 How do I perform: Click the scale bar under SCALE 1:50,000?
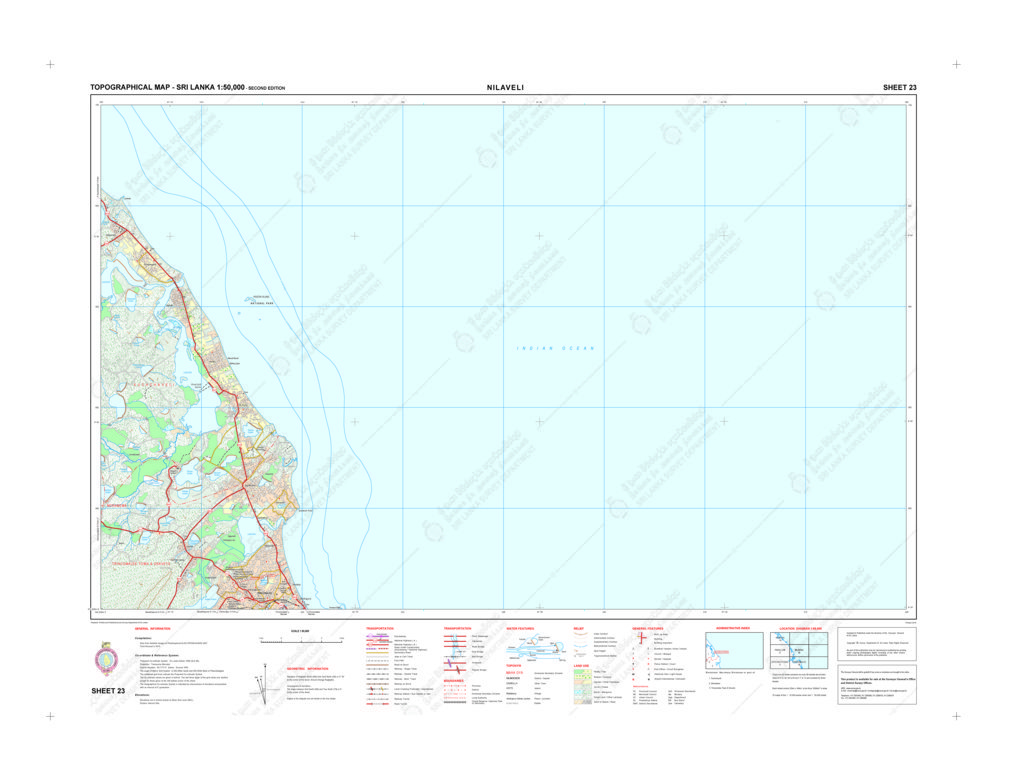(301, 641)
